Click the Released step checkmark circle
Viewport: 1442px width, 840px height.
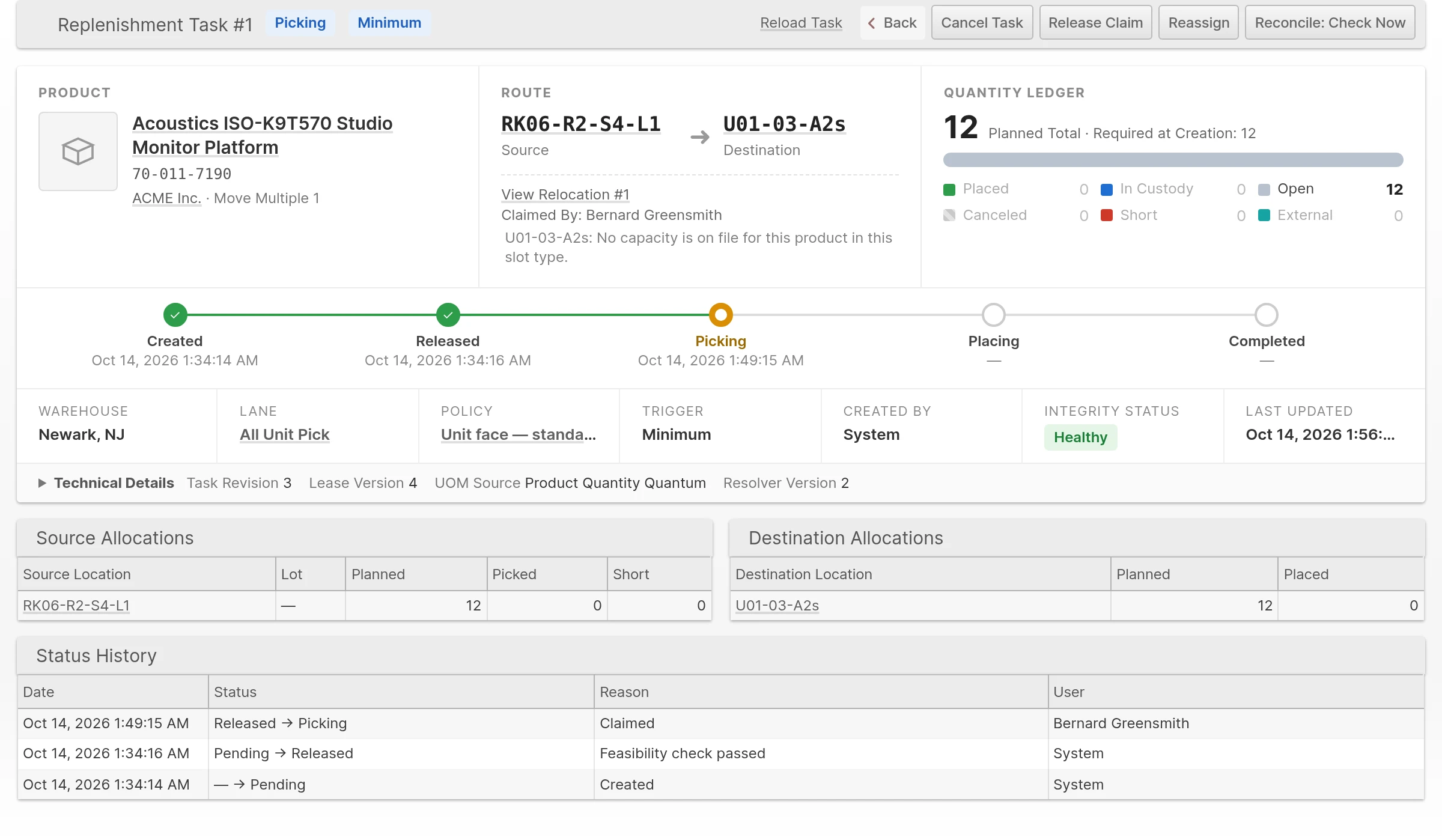448,315
